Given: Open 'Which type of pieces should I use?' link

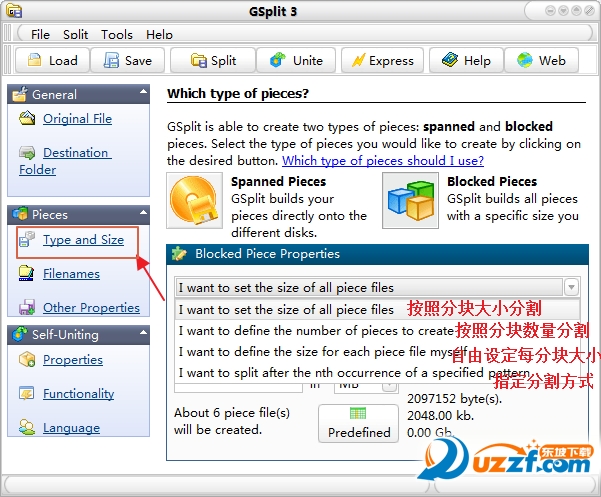Looking at the screenshot, I should coord(383,161).
